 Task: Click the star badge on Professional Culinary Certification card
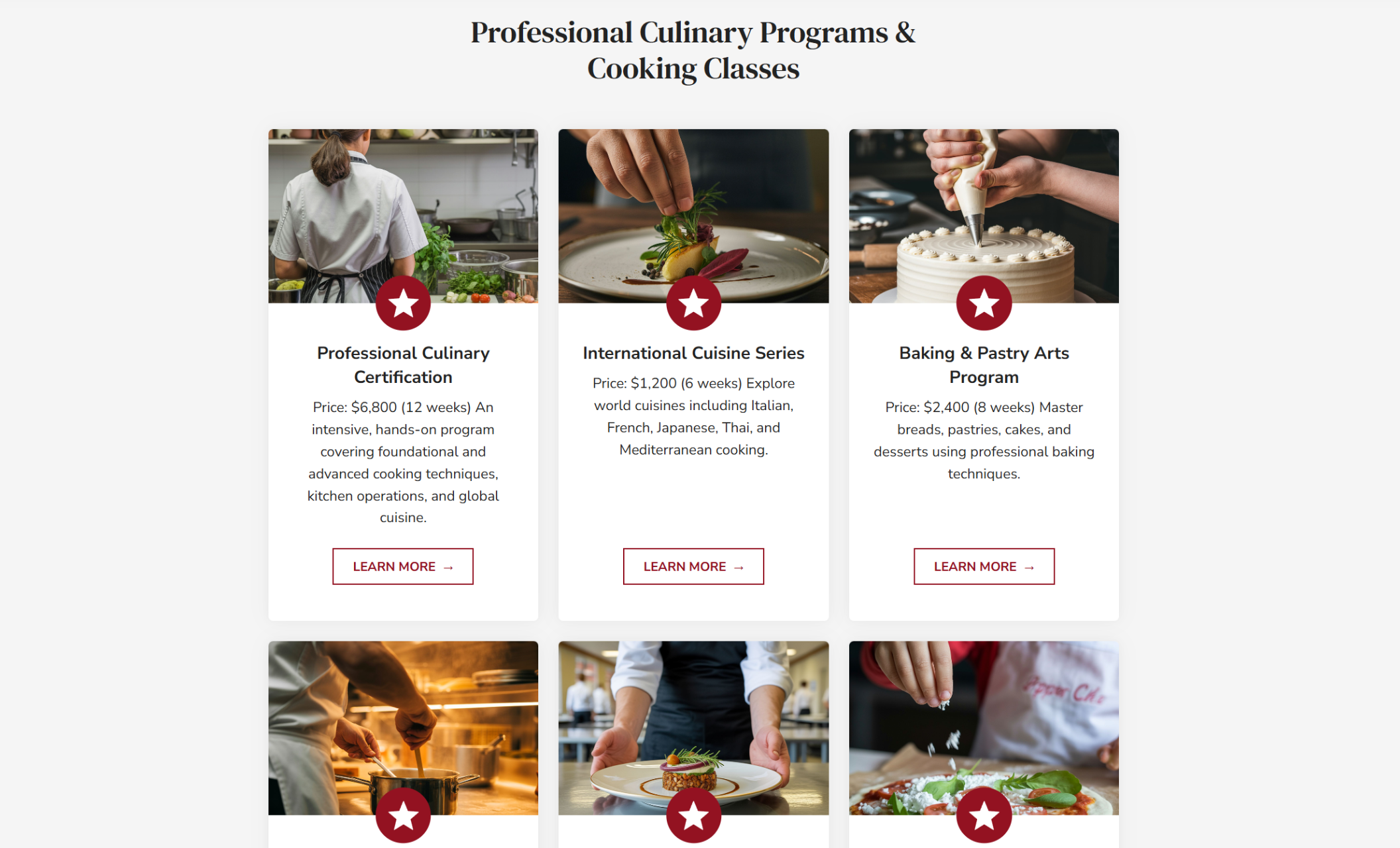pos(403,303)
